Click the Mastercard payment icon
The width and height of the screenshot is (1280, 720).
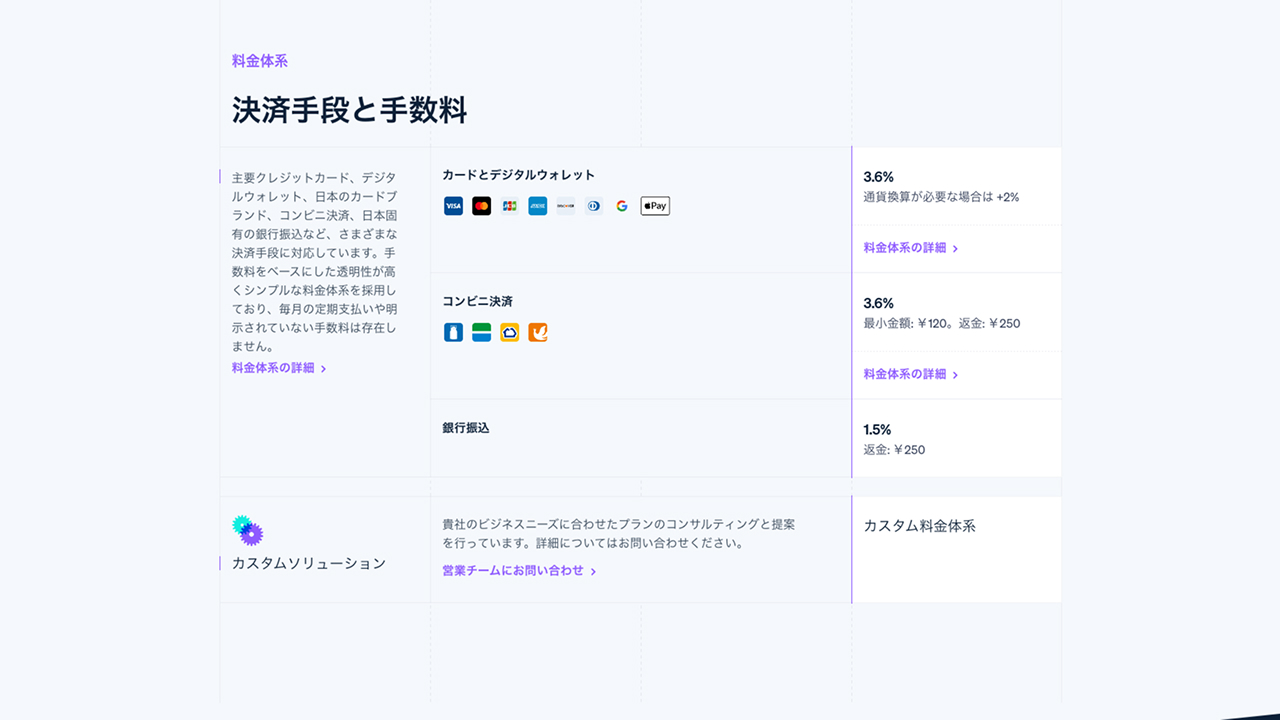(x=481, y=205)
